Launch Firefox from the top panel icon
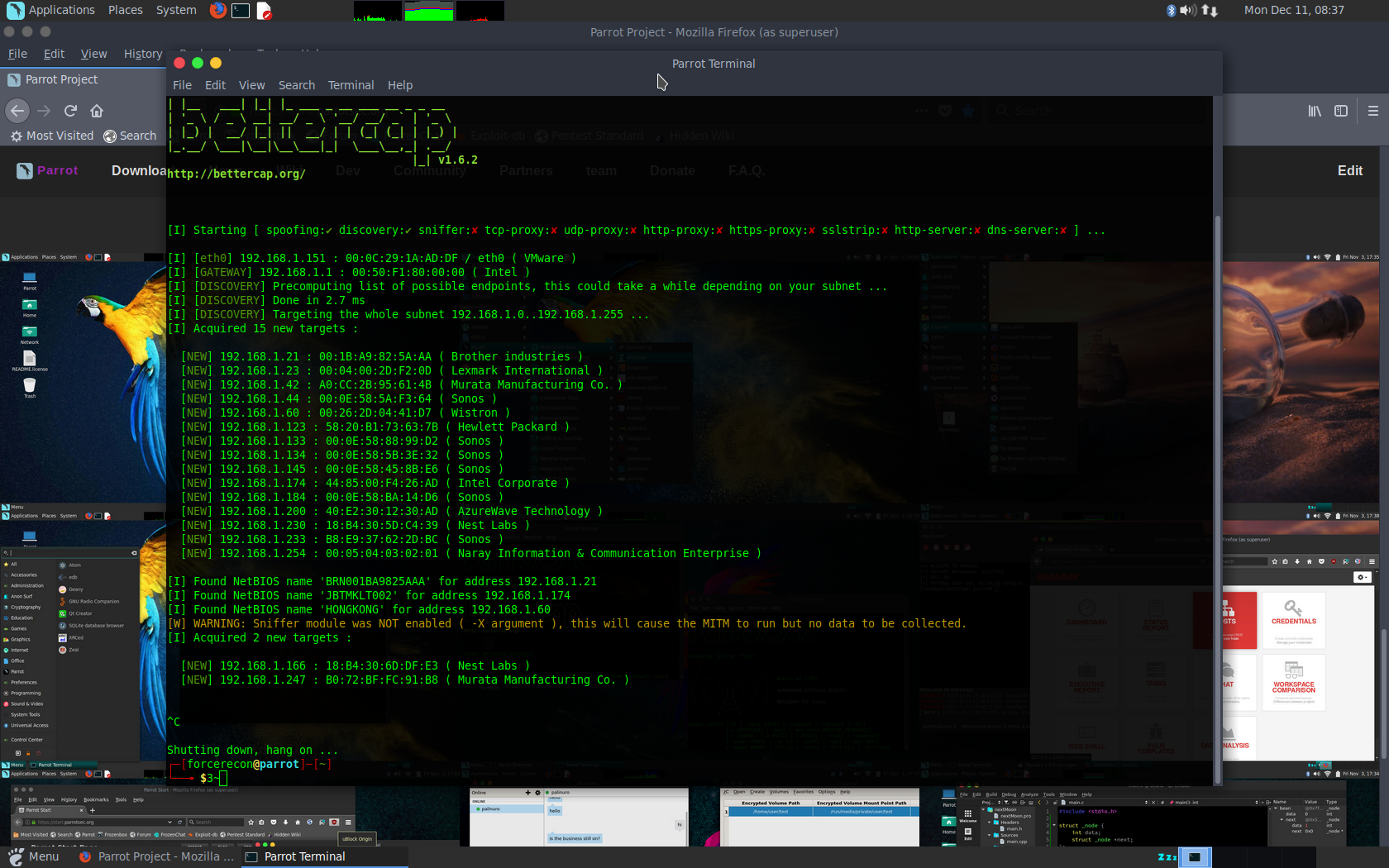The width and height of the screenshot is (1389, 868). [217, 10]
